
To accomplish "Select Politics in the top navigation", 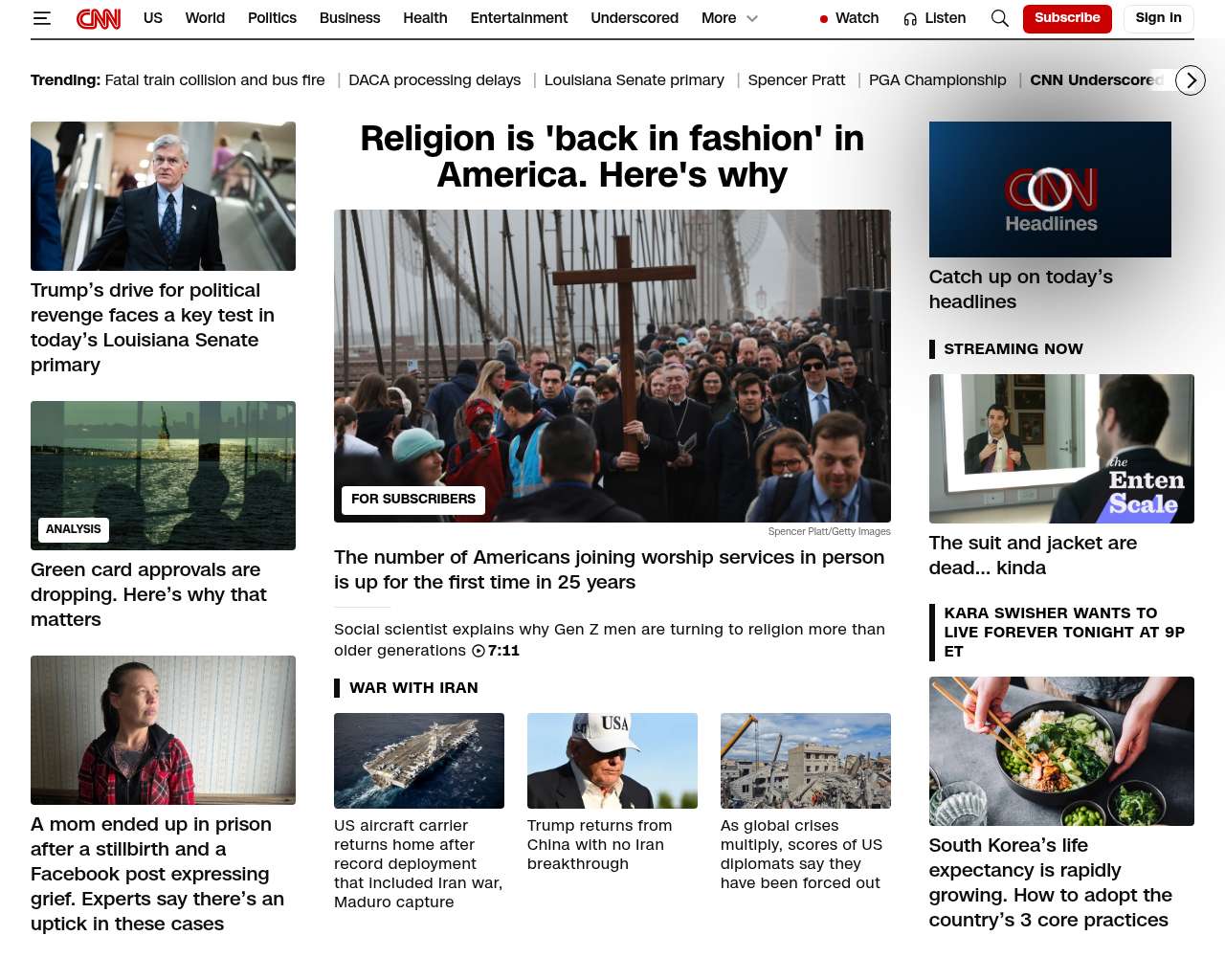I will (x=272, y=18).
